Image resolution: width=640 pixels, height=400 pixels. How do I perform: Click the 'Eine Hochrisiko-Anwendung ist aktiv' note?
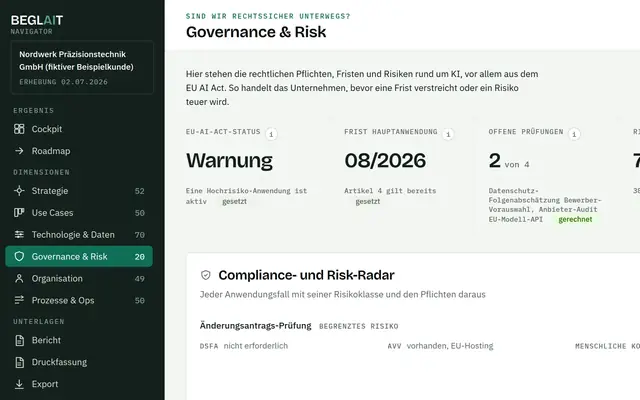[x=246, y=196]
